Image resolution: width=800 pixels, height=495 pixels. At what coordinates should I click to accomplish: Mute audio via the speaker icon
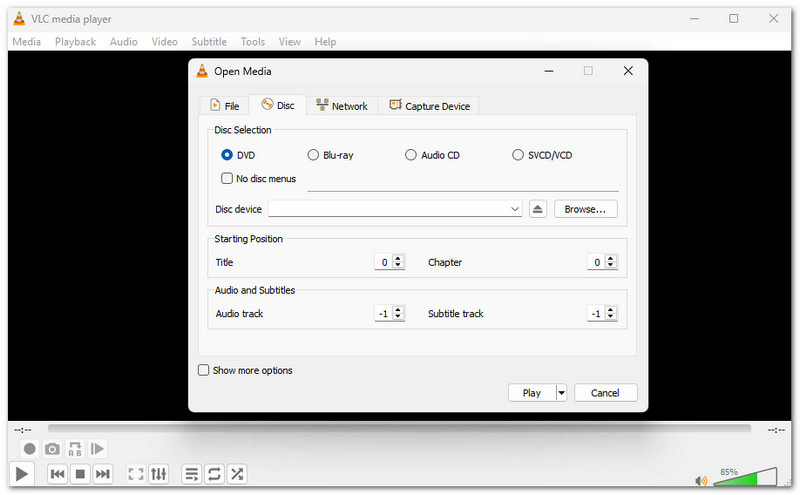click(x=702, y=480)
